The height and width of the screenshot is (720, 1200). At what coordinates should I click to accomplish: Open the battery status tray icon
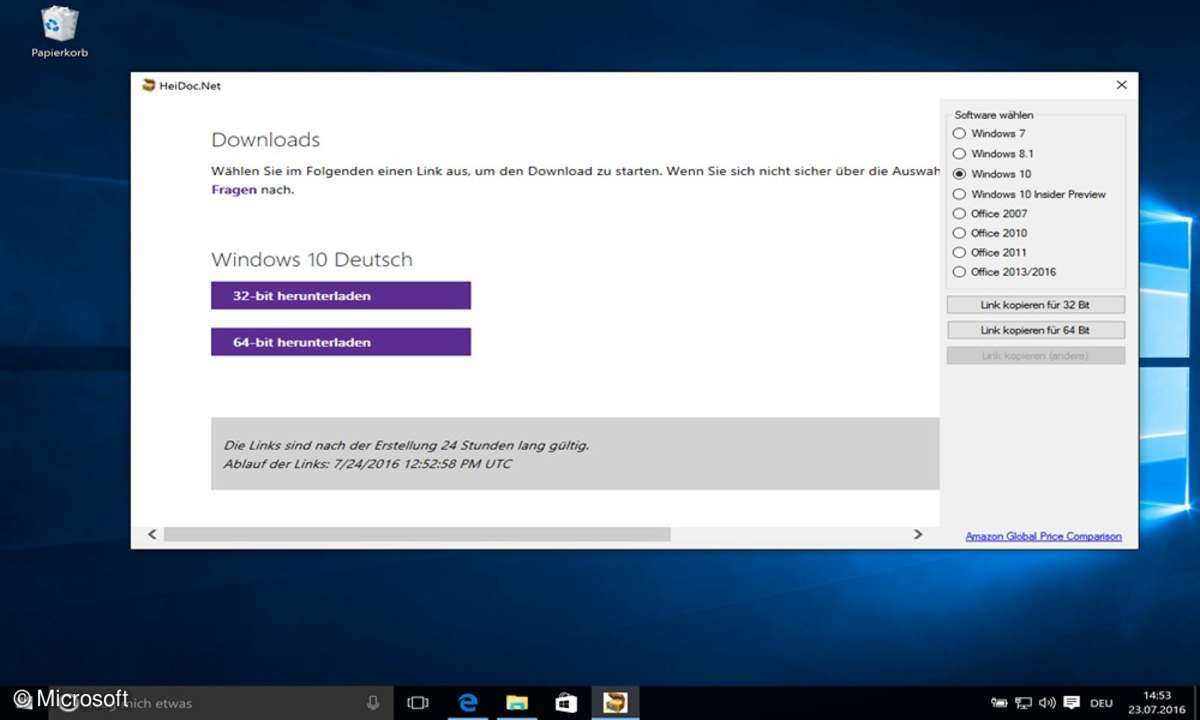(x=998, y=703)
